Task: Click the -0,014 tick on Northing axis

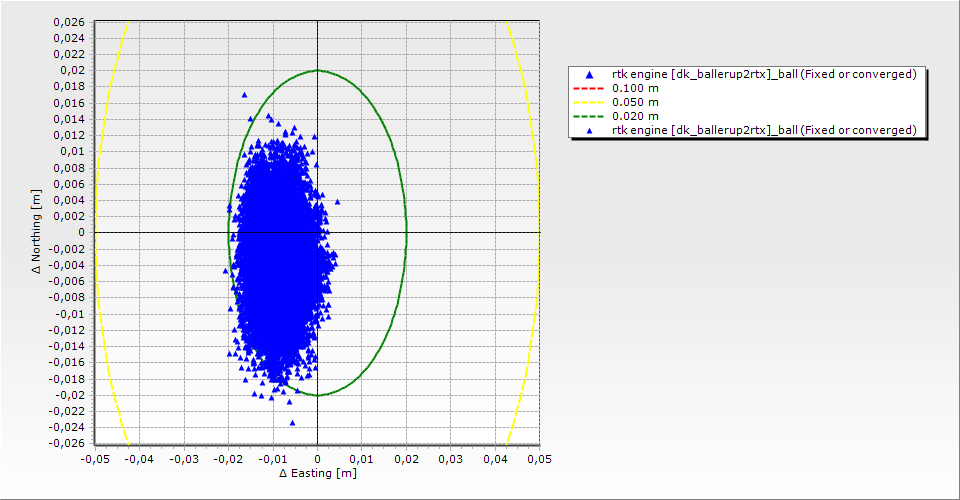Action: [x=67, y=346]
